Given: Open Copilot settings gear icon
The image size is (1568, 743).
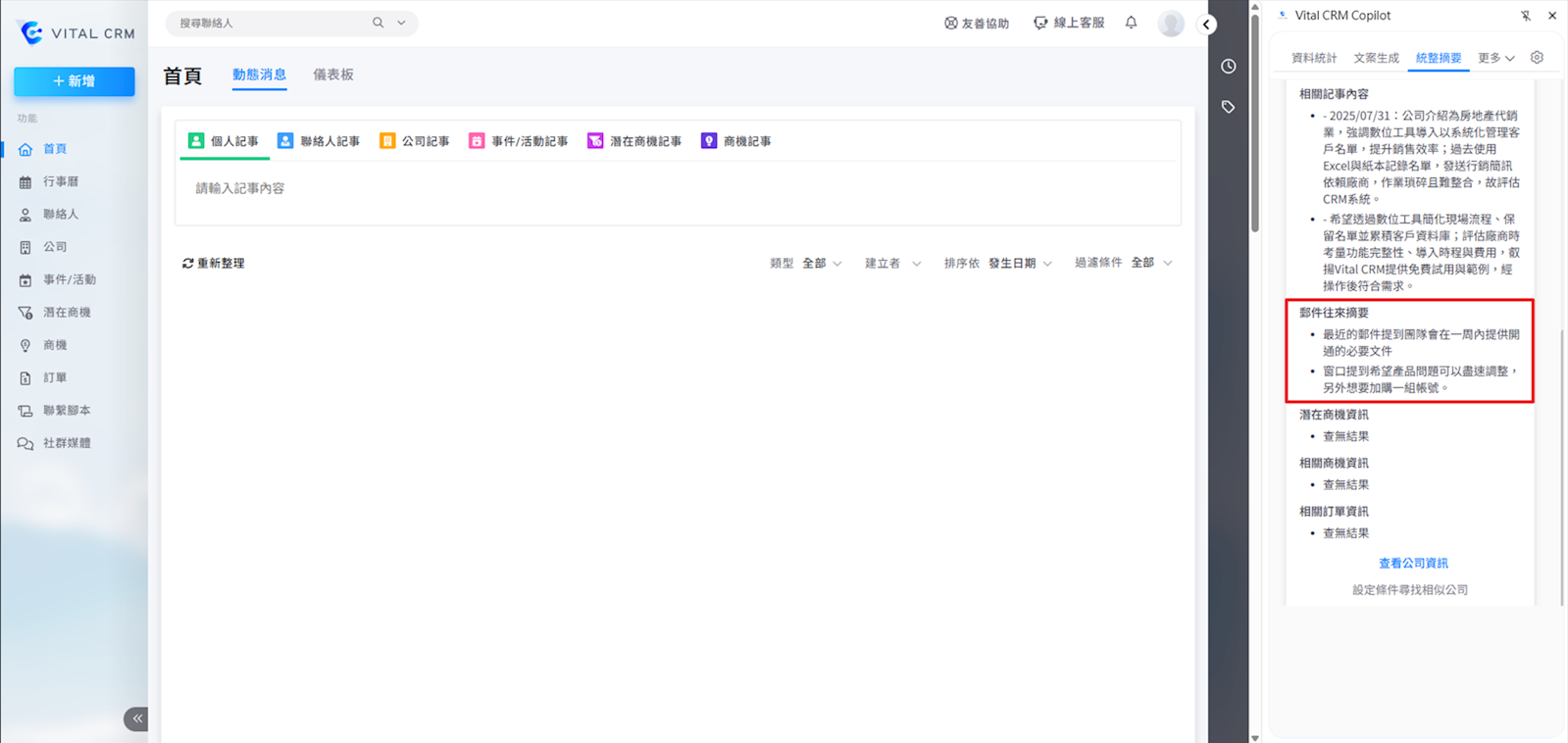Looking at the screenshot, I should 1537,58.
